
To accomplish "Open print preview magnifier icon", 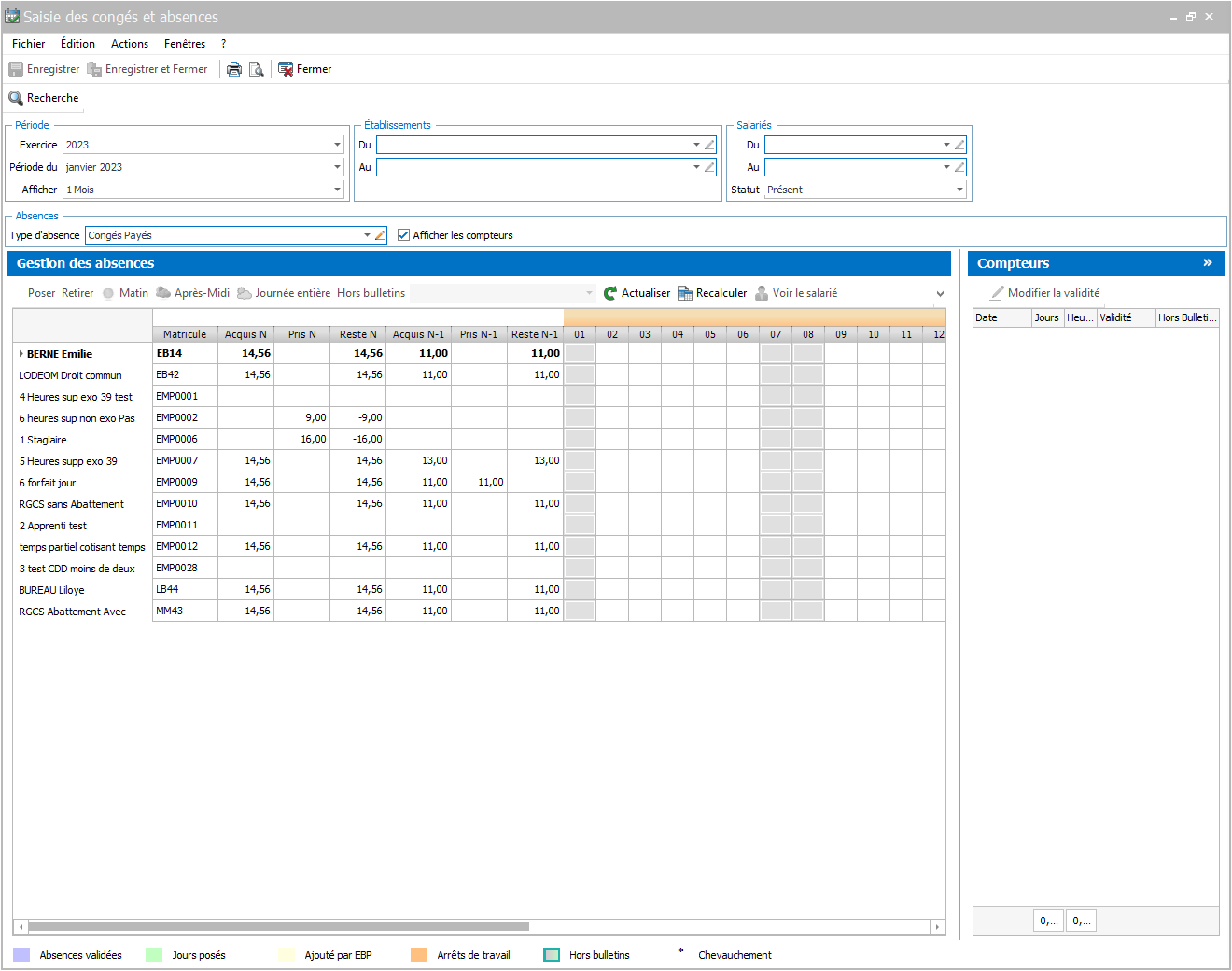I will [x=257, y=69].
